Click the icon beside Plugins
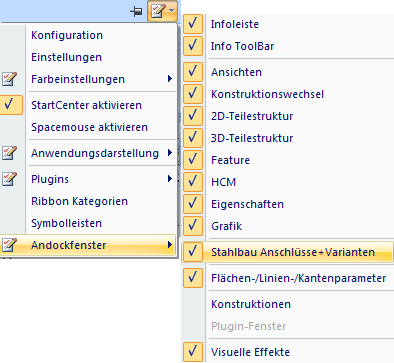This screenshot has height=363, width=394. 9,179
